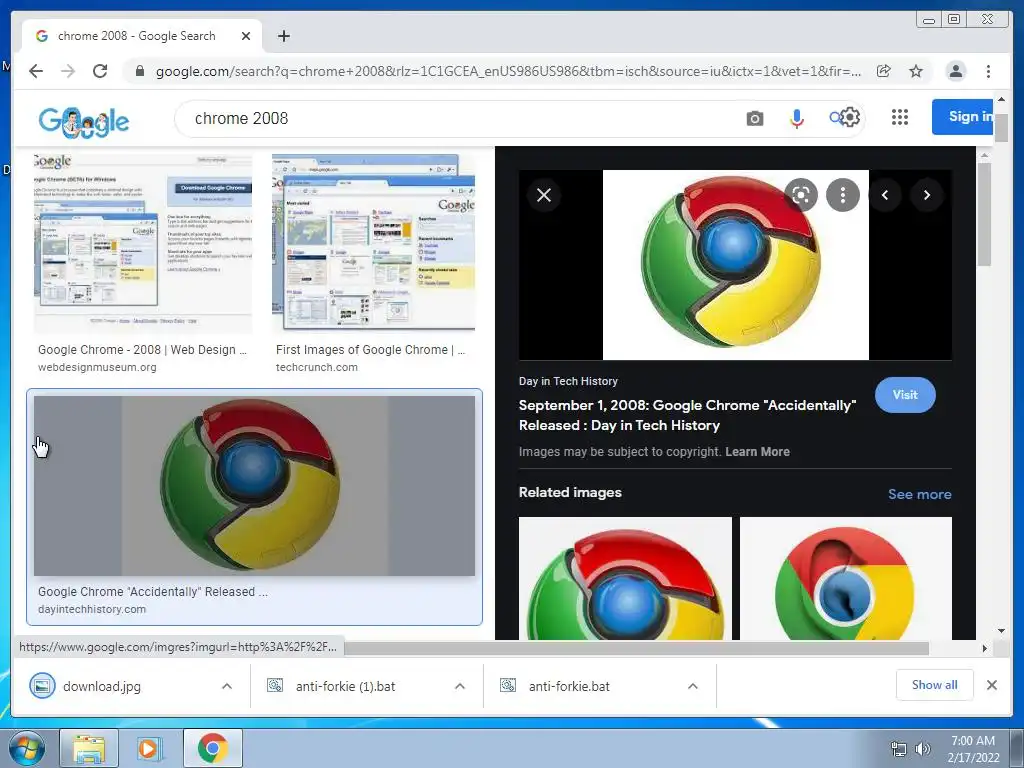The width and height of the screenshot is (1024, 768).
Task: Open the Windows Start menu
Action: 26,749
